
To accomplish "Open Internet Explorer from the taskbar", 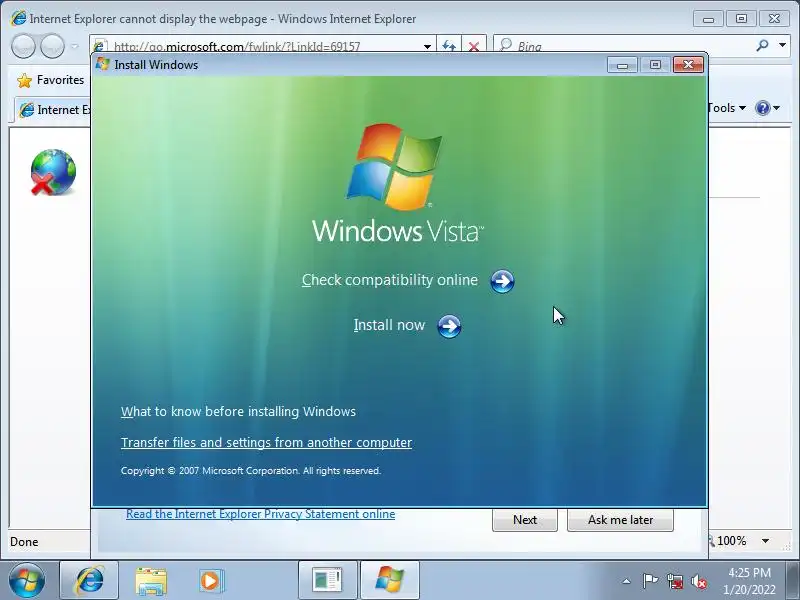I will point(89,580).
